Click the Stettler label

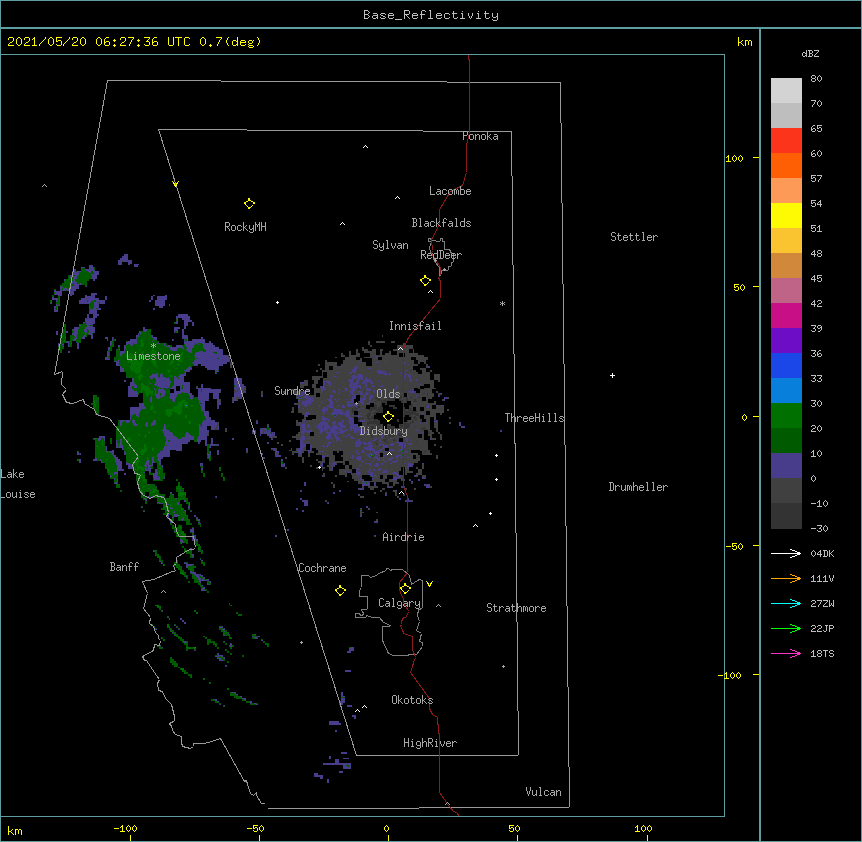tap(634, 237)
